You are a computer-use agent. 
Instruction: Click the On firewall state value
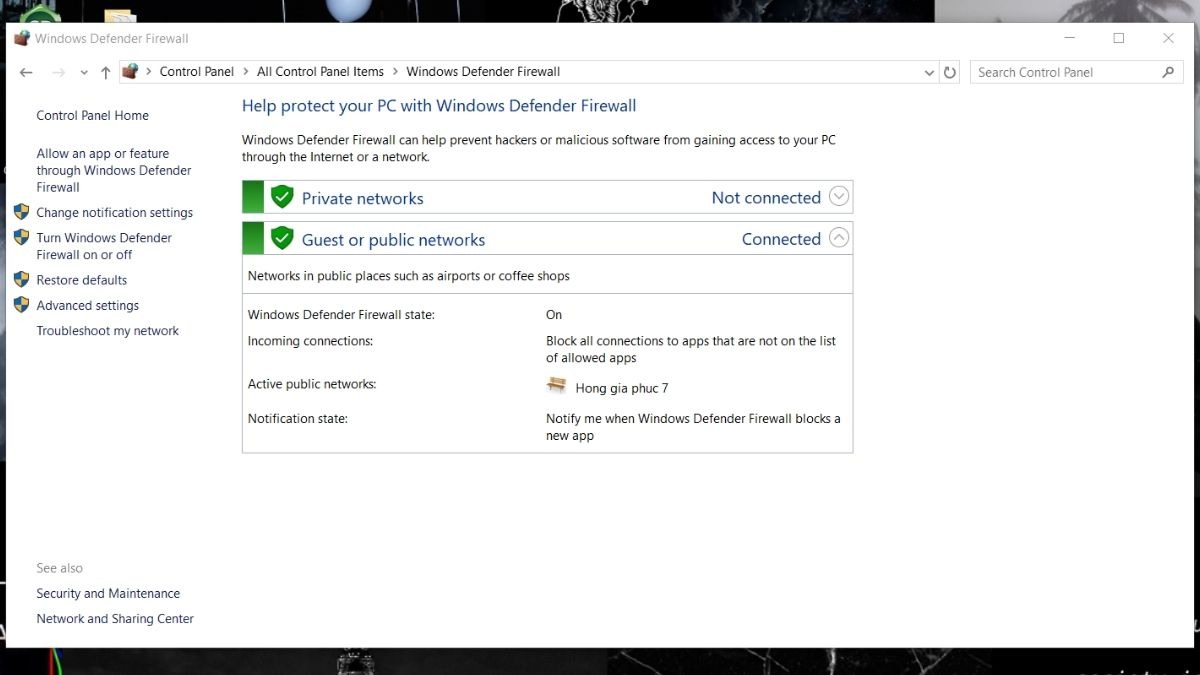[x=554, y=315]
